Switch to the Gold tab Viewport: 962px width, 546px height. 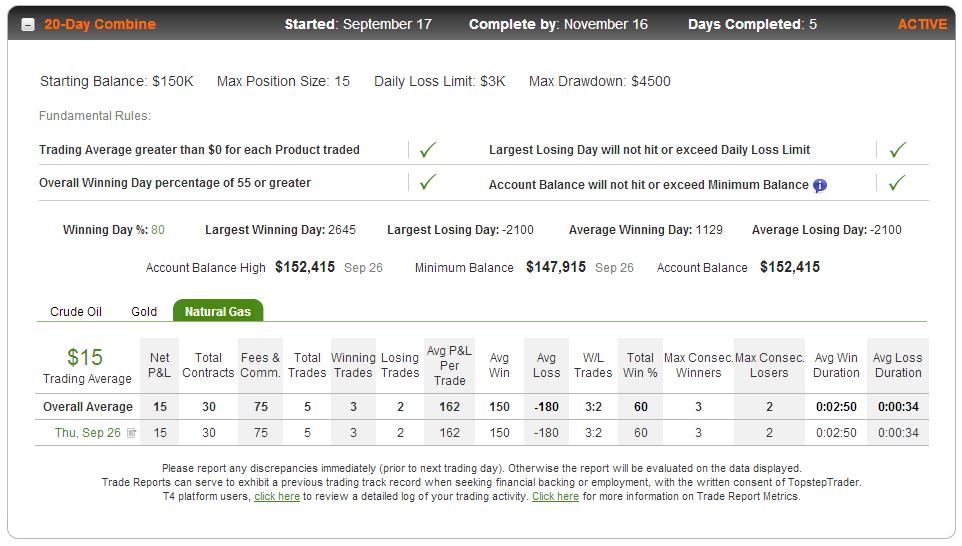point(144,312)
